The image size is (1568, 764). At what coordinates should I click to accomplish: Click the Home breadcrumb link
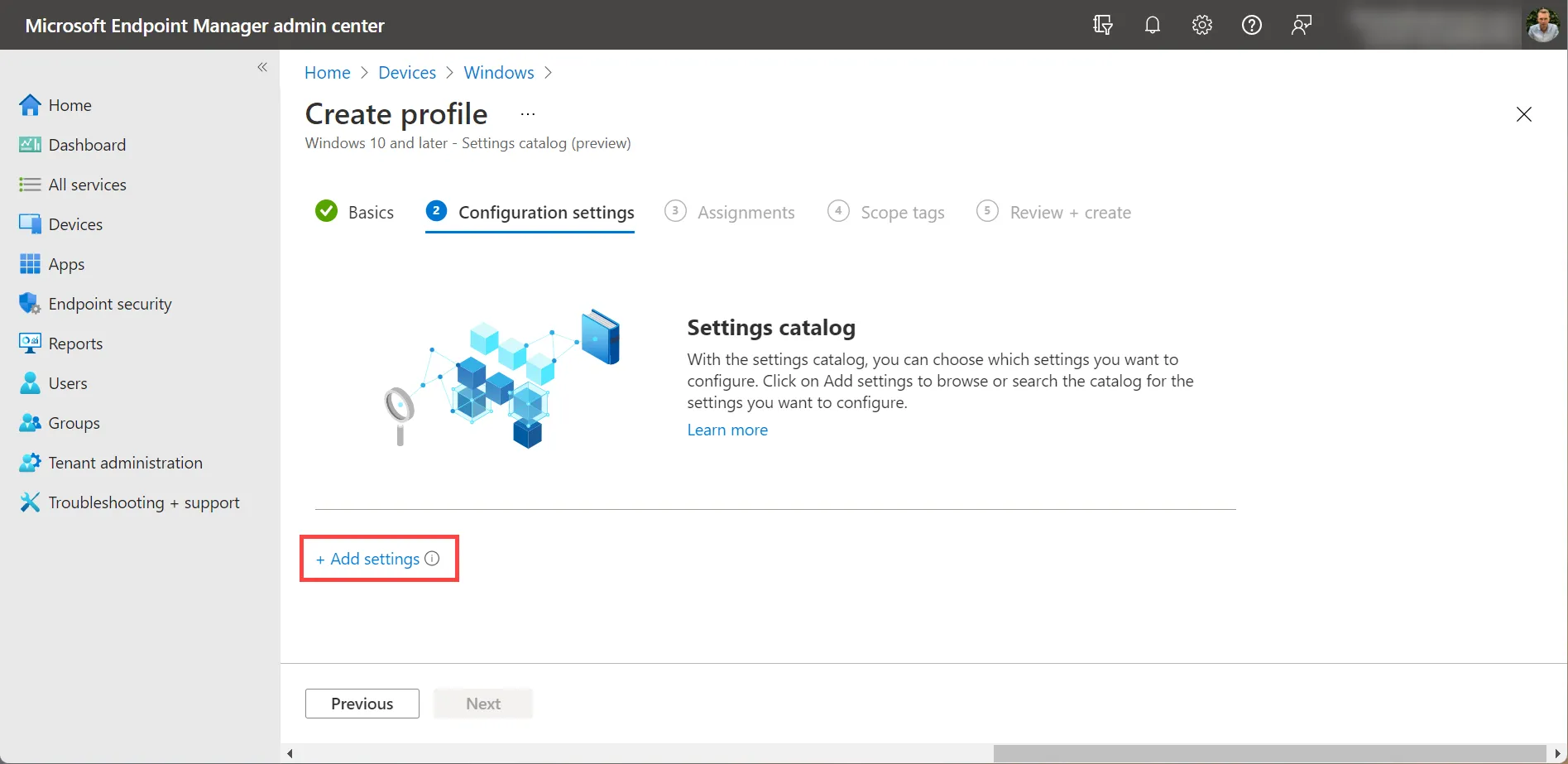[328, 73]
